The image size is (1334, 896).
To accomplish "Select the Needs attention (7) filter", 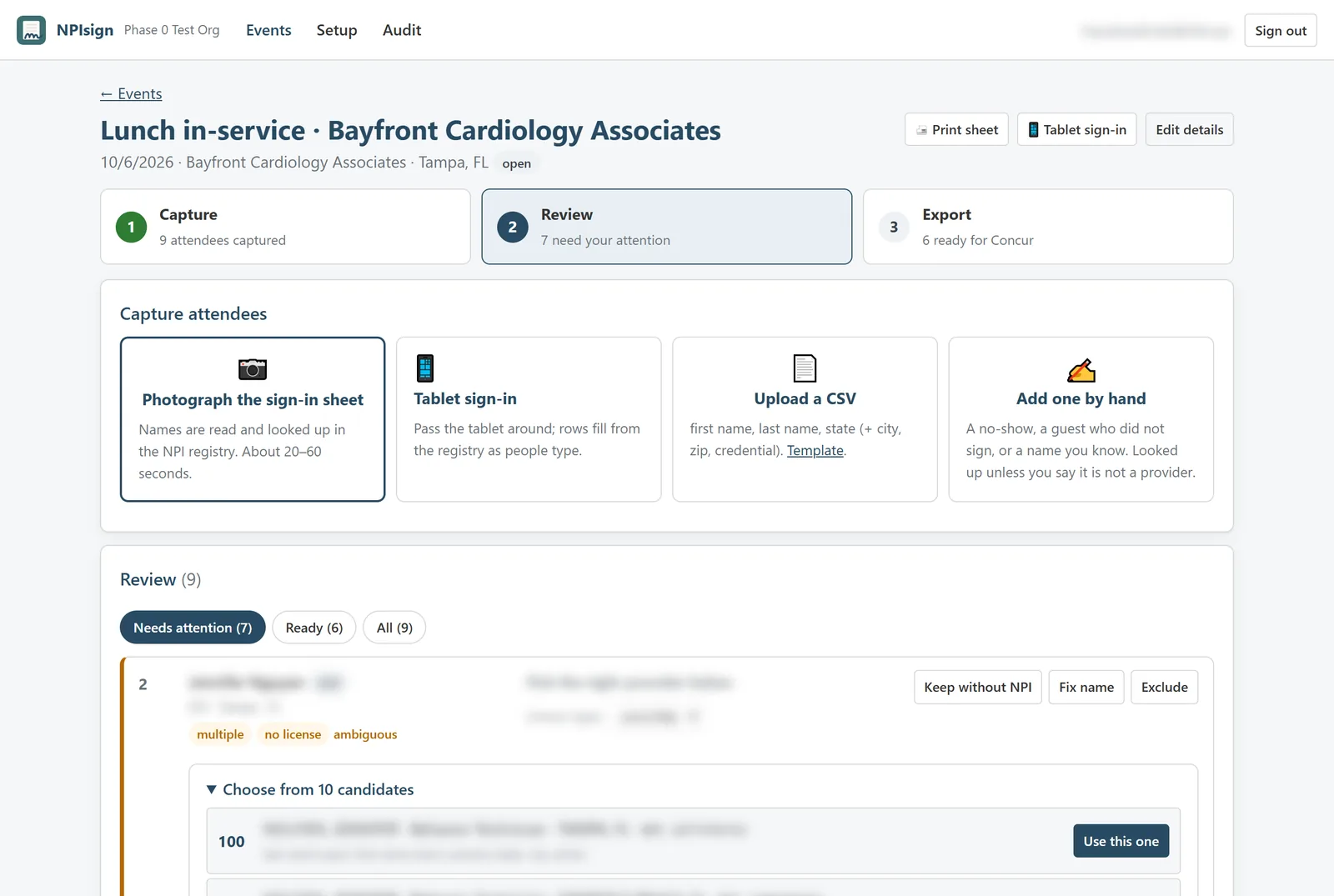I will (x=193, y=628).
